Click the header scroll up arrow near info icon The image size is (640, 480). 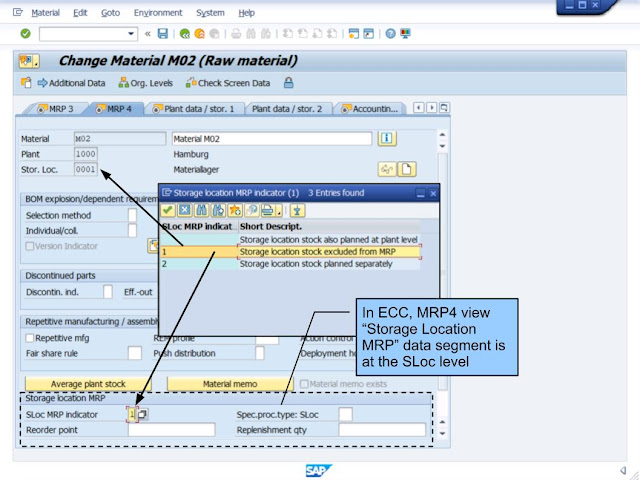[442, 135]
